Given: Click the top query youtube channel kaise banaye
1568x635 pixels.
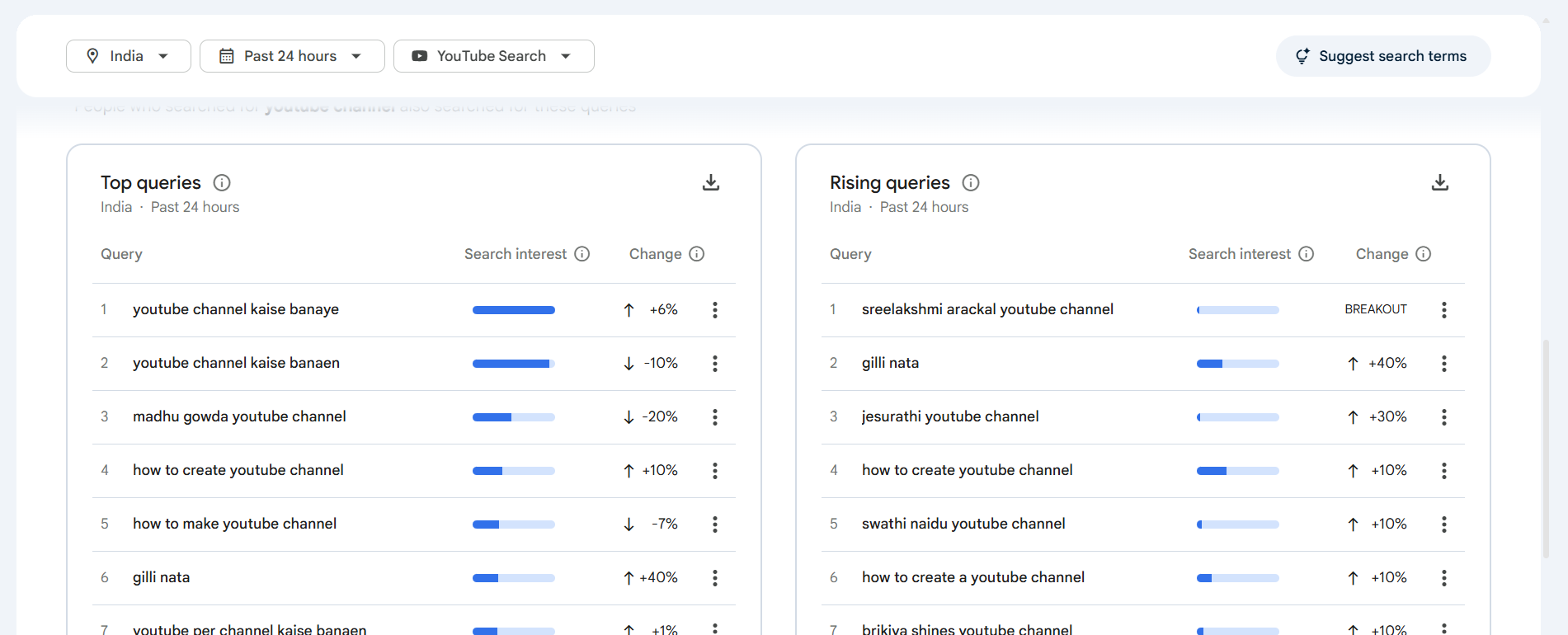Looking at the screenshot, I should pyautogui.click(x=236, y=309).
